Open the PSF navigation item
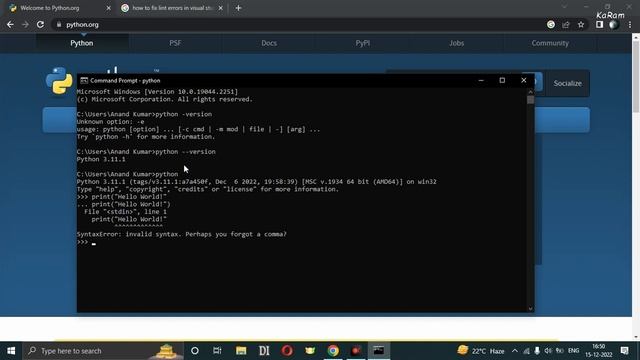 click(x=175, y=43)
